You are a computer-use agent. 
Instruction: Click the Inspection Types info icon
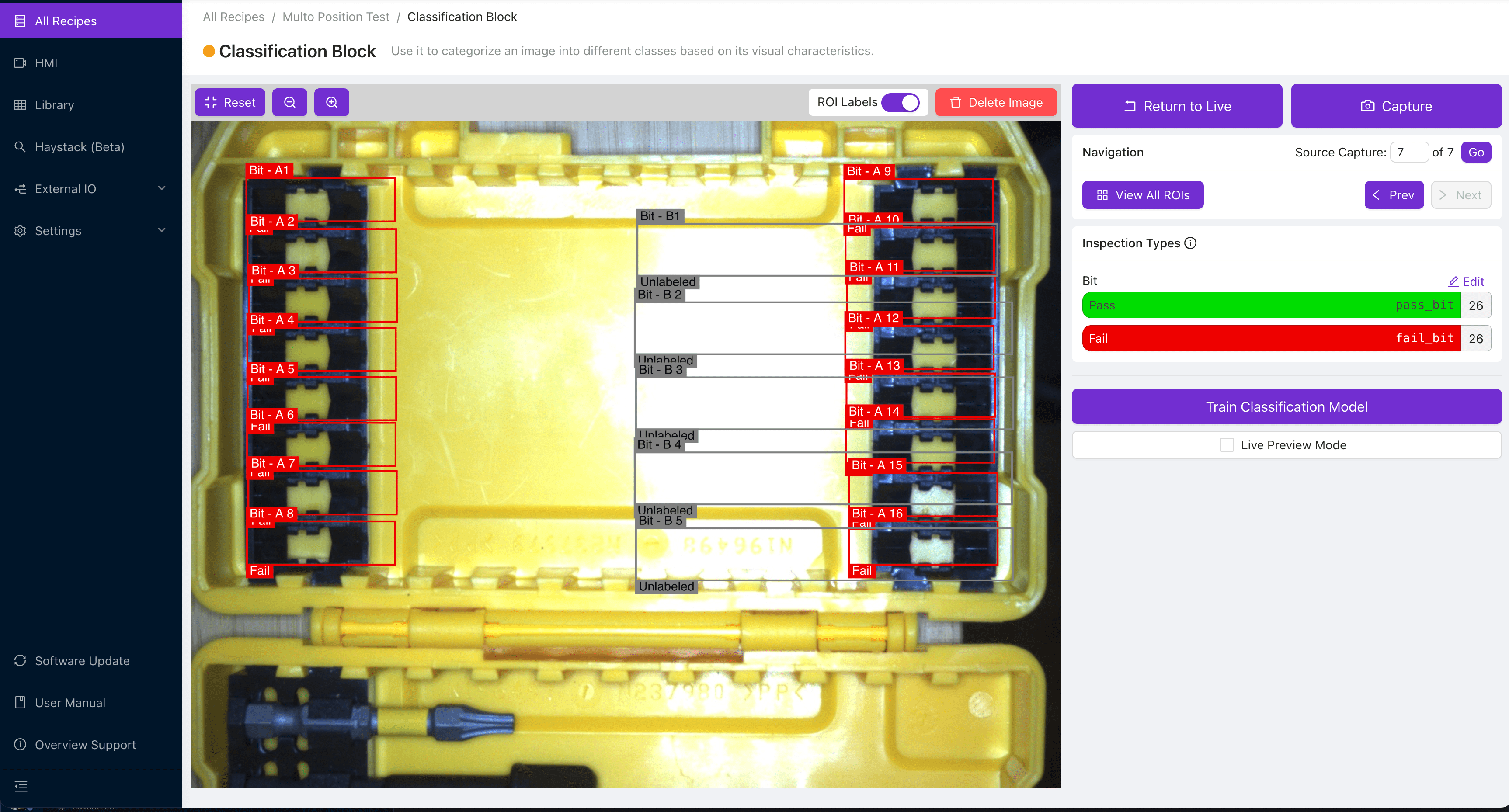tap(1190, 243)
